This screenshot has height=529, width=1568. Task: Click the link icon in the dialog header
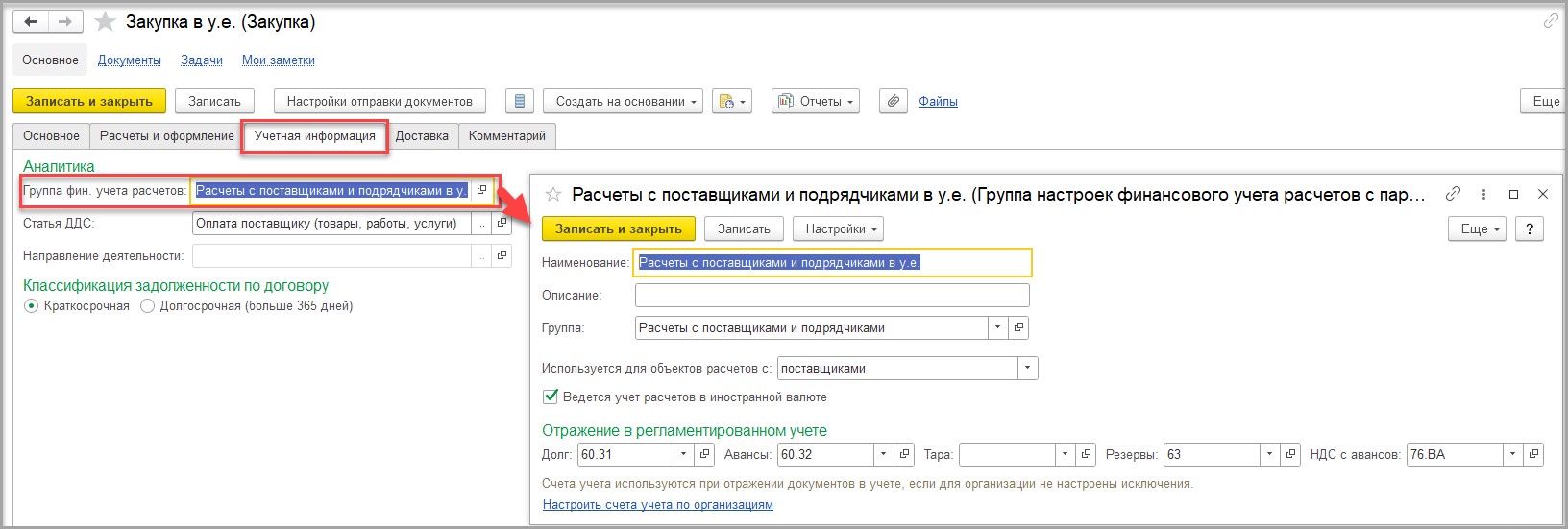[x=1453, y=194]
